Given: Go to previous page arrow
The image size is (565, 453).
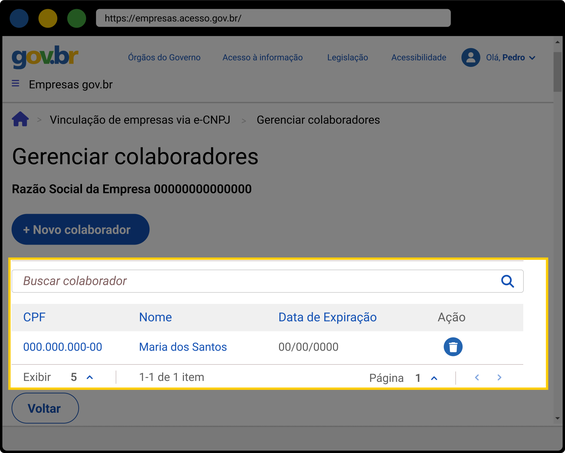Looking at the screenshot, I should point(477,377).
